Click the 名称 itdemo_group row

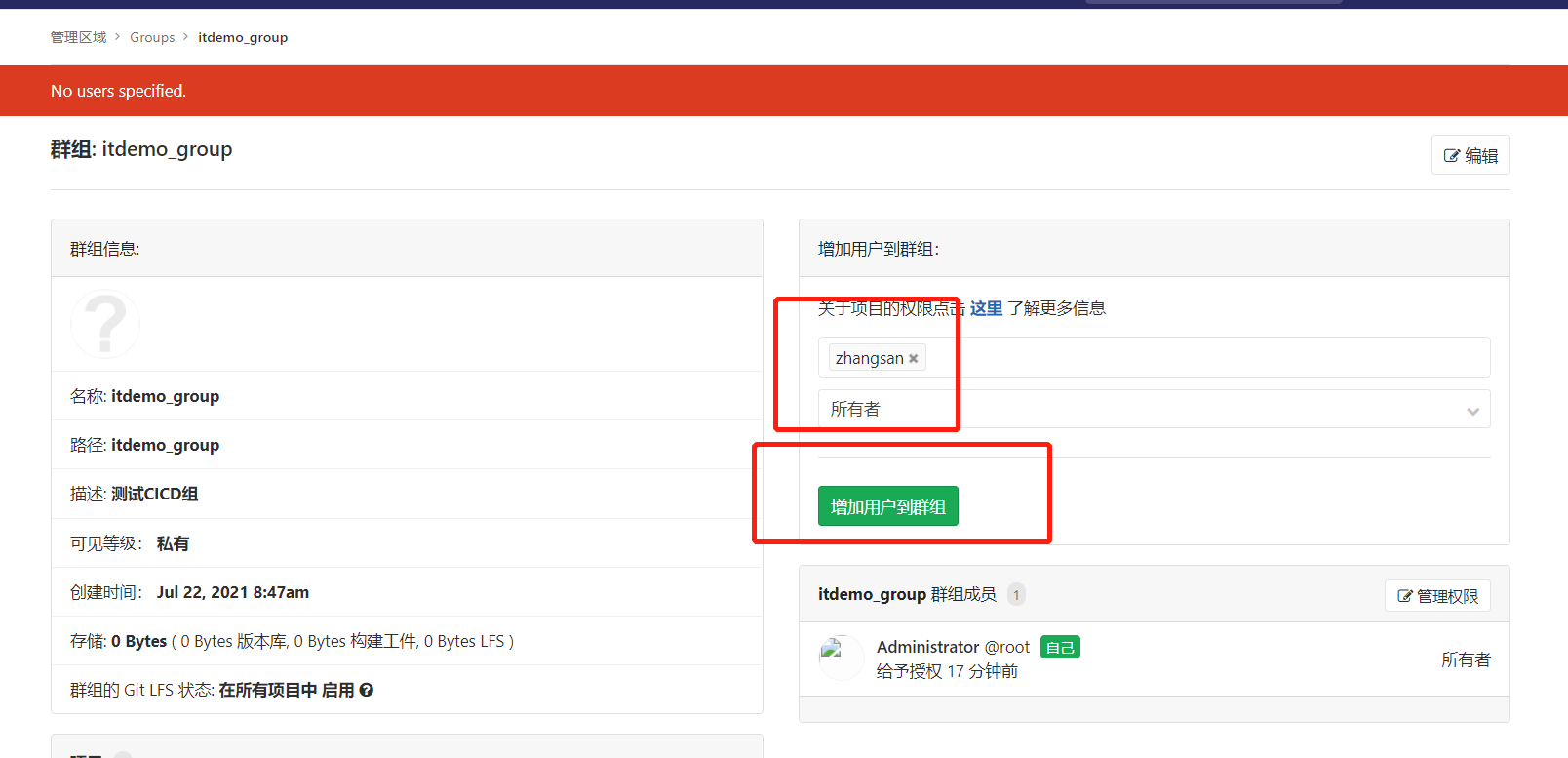tap(407, 396)
